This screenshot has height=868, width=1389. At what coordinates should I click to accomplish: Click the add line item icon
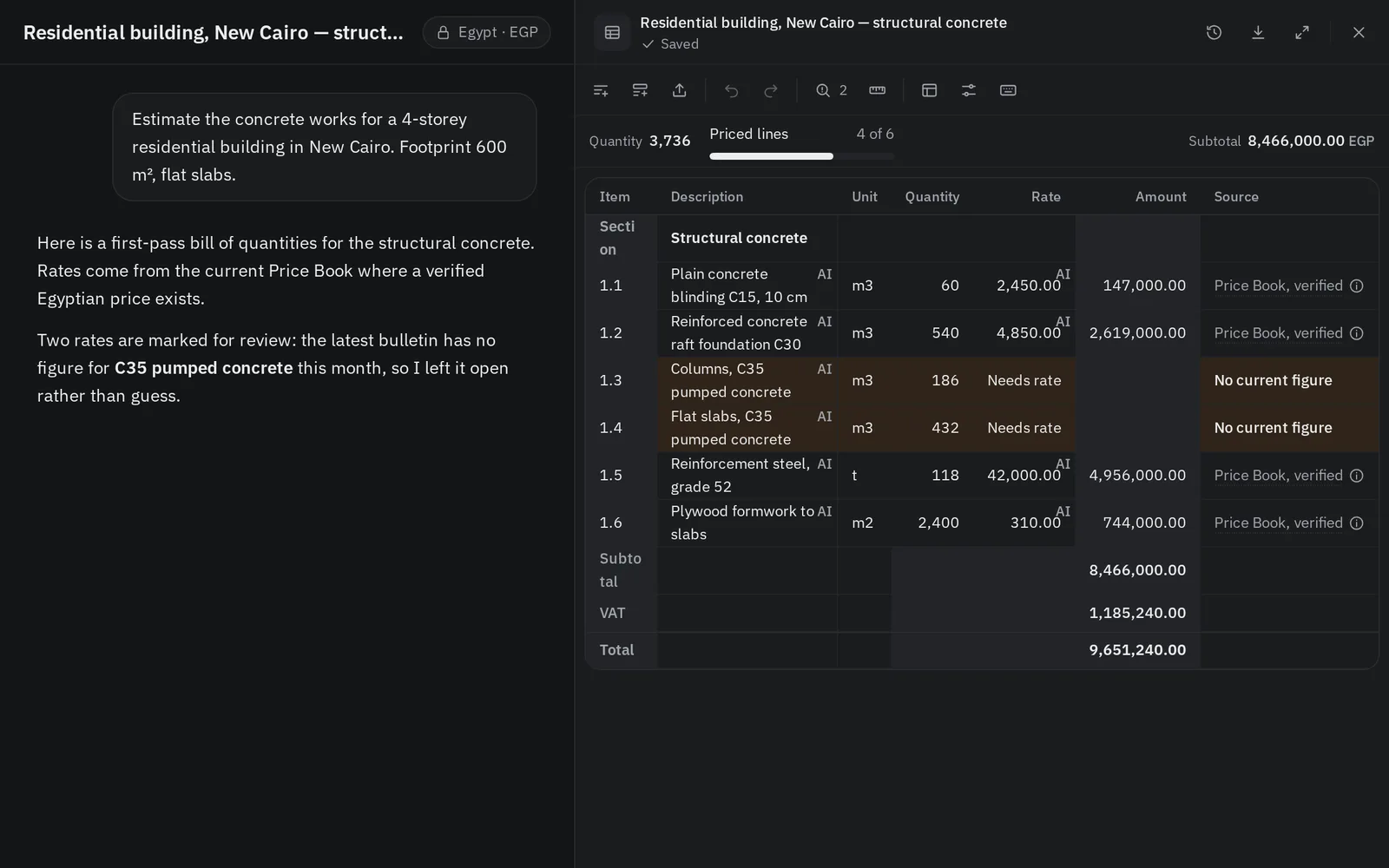tap(601, 90)
